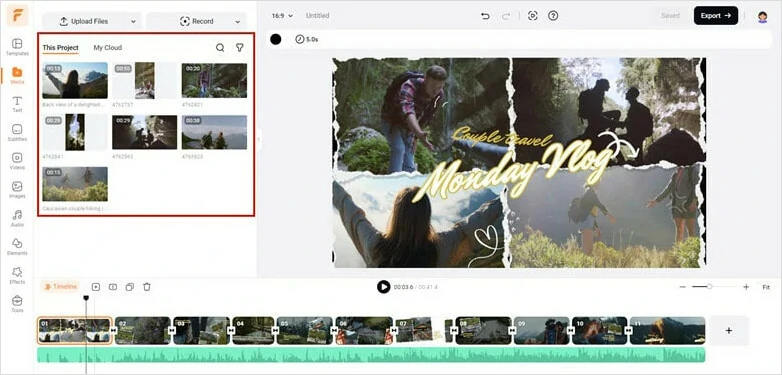Select the 00:13 back view media thumbnail
The image size is (782, 375).
click(x=75, y=80)
